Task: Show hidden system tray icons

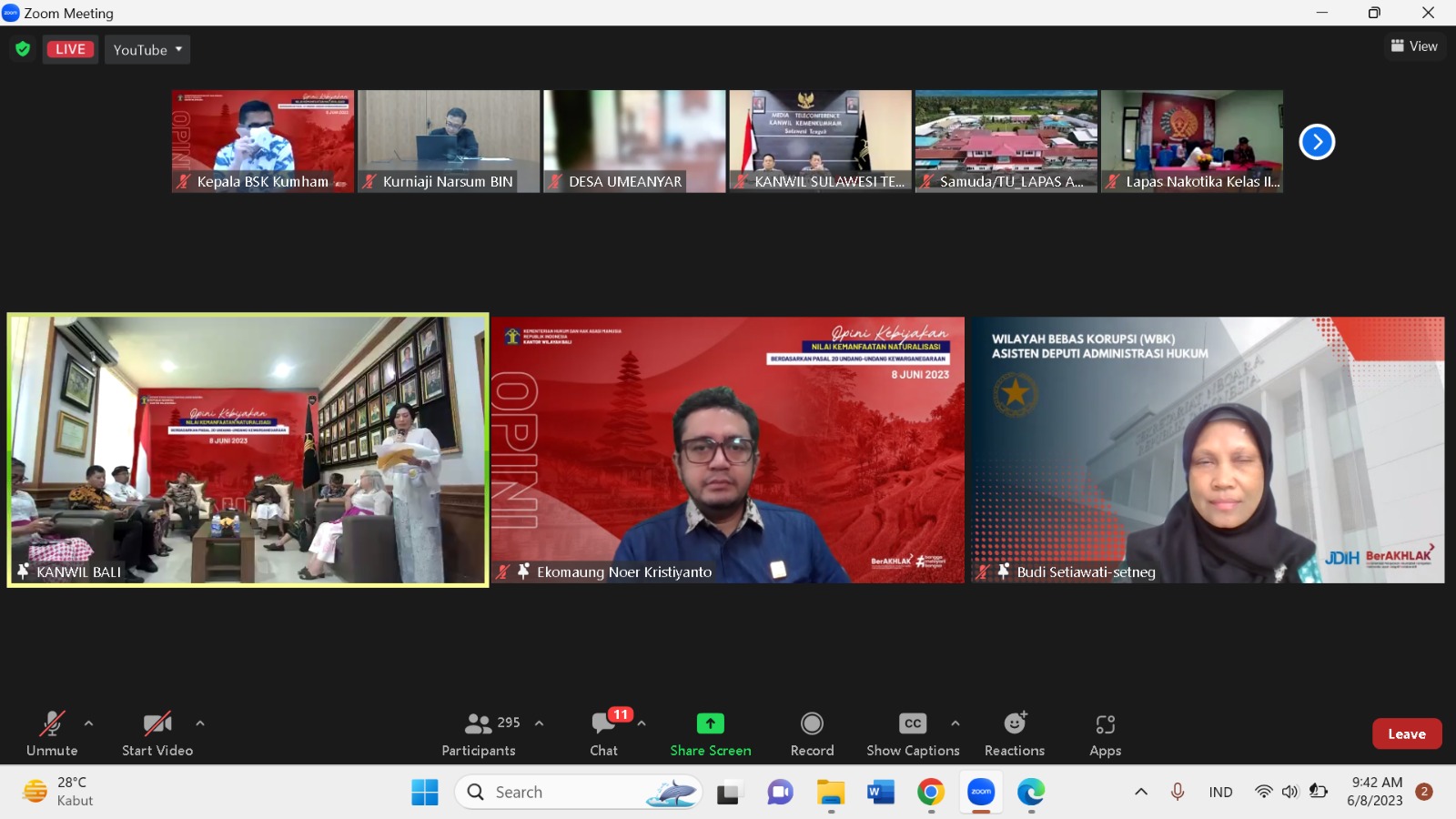Action: pyautogui.click(x=1141, y=792)
